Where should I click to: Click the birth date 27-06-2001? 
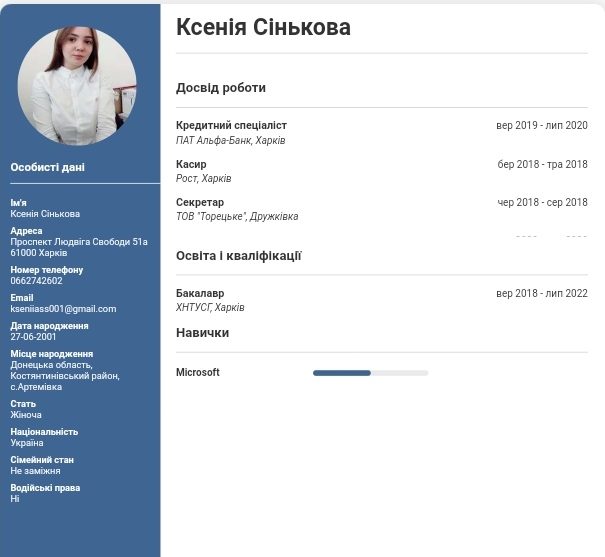coord(33,337)
